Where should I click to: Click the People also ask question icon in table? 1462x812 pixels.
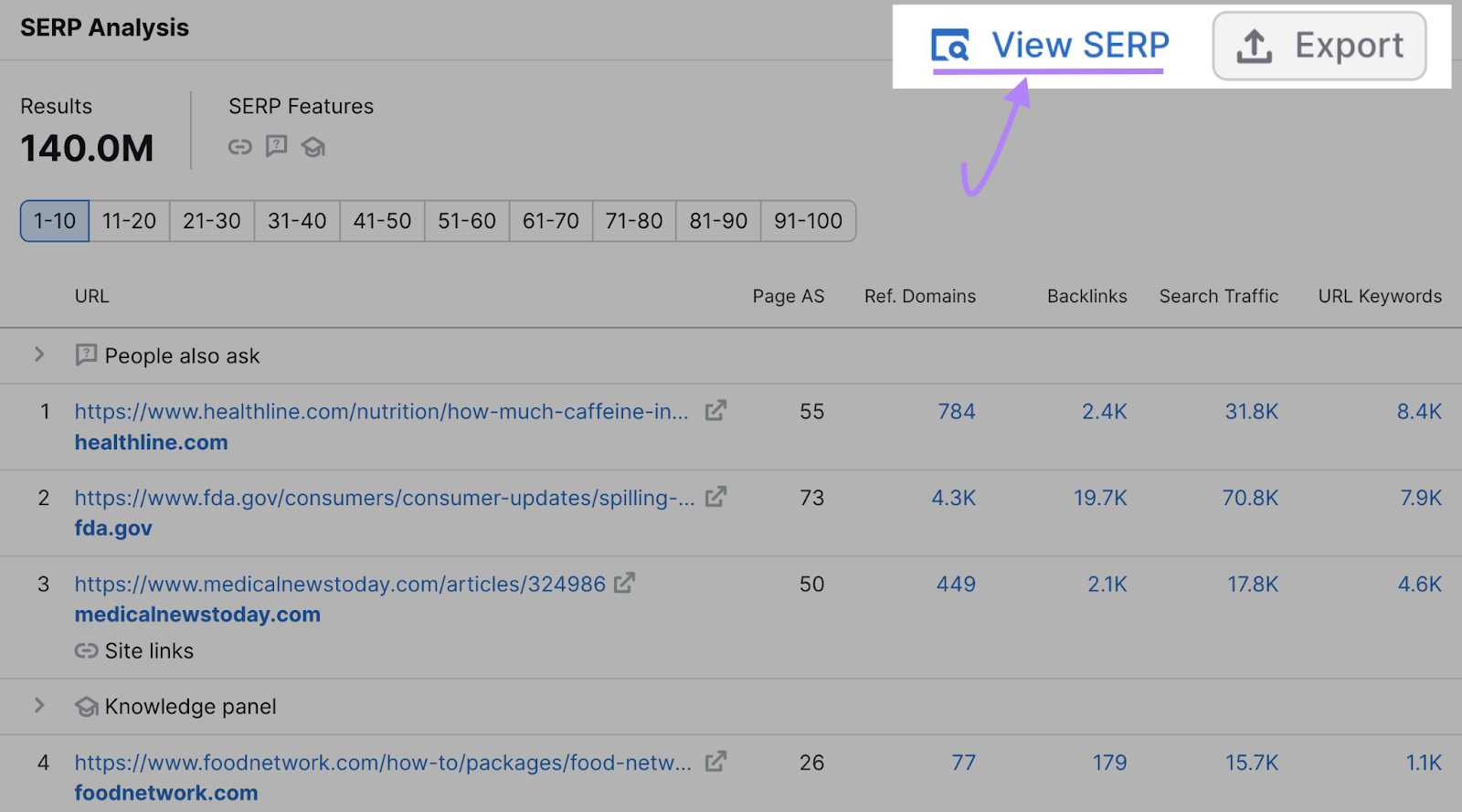pos(86,355)
